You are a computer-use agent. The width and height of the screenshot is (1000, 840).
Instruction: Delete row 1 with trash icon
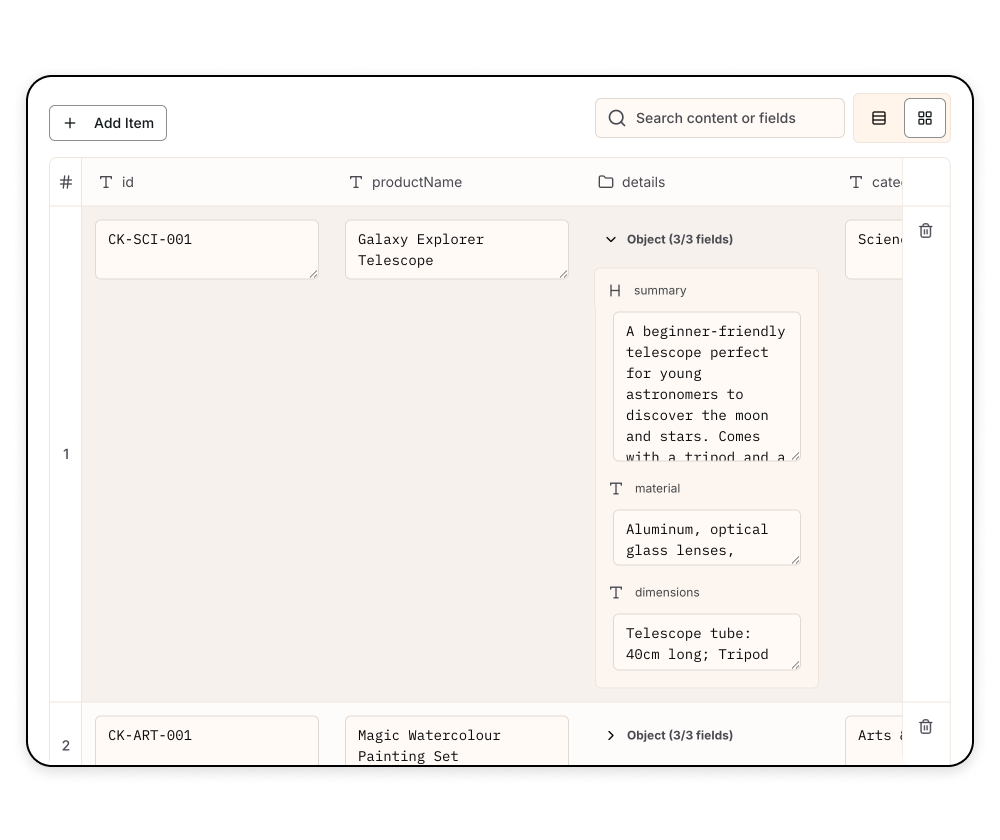(925, 230)
